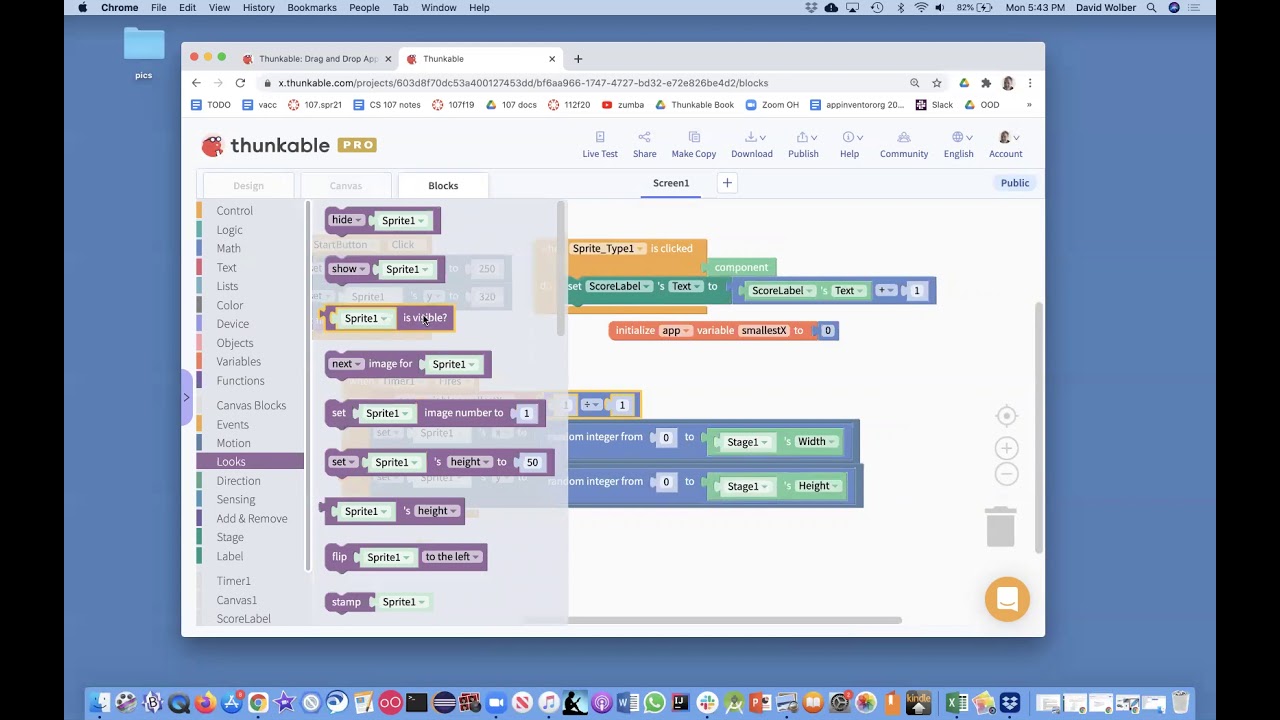The image size is (1280, 720).
Task: Select ScoreLabel component blocks
Action: (243, 619)
